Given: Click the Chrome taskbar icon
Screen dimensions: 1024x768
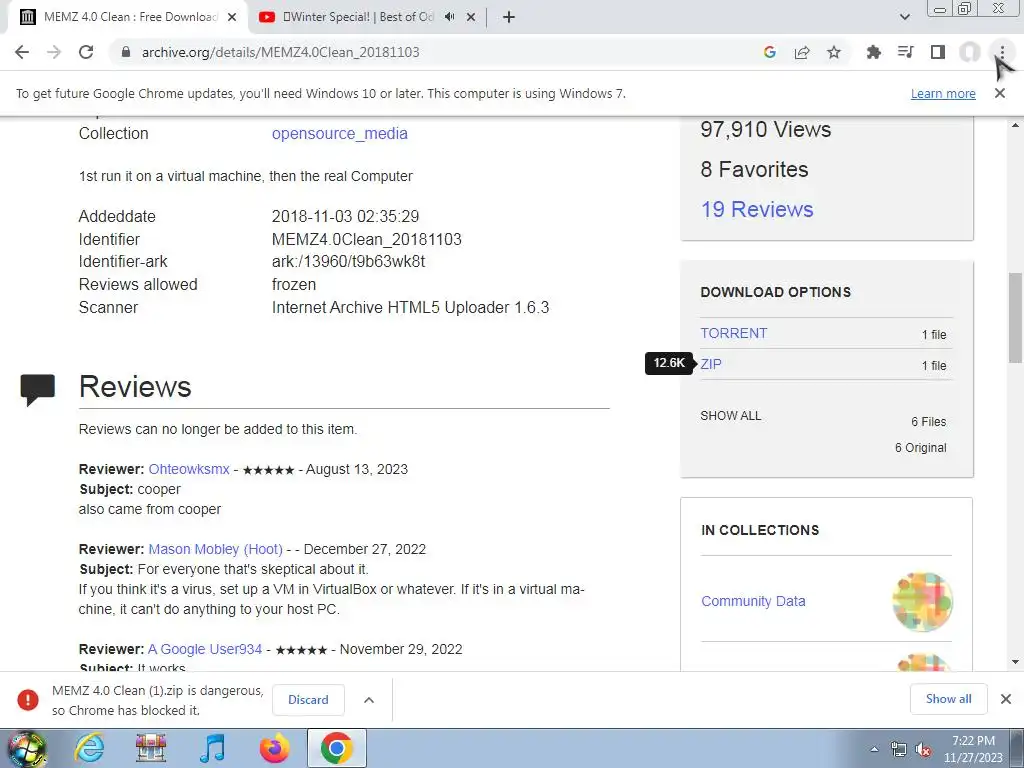Looking at the screenshot, I should coord(336,748).
